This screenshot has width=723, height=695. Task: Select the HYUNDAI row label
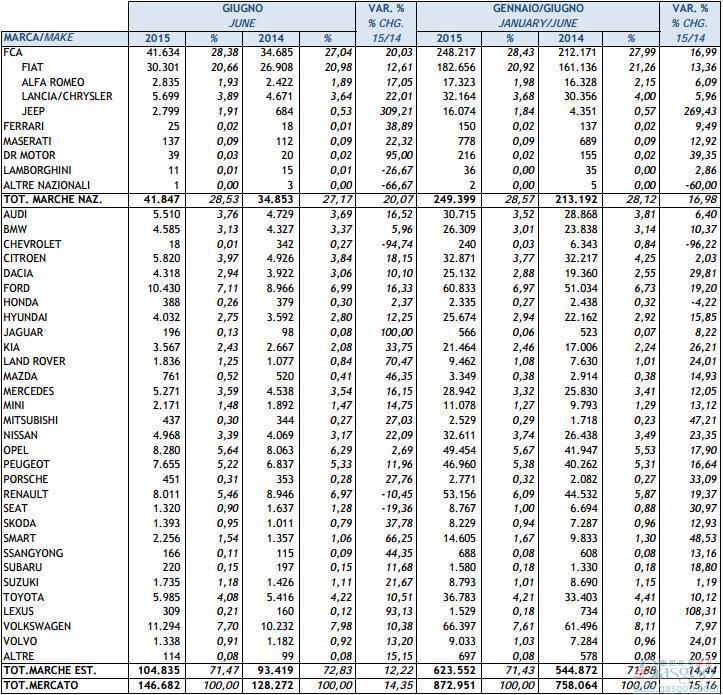pos(25,317)
